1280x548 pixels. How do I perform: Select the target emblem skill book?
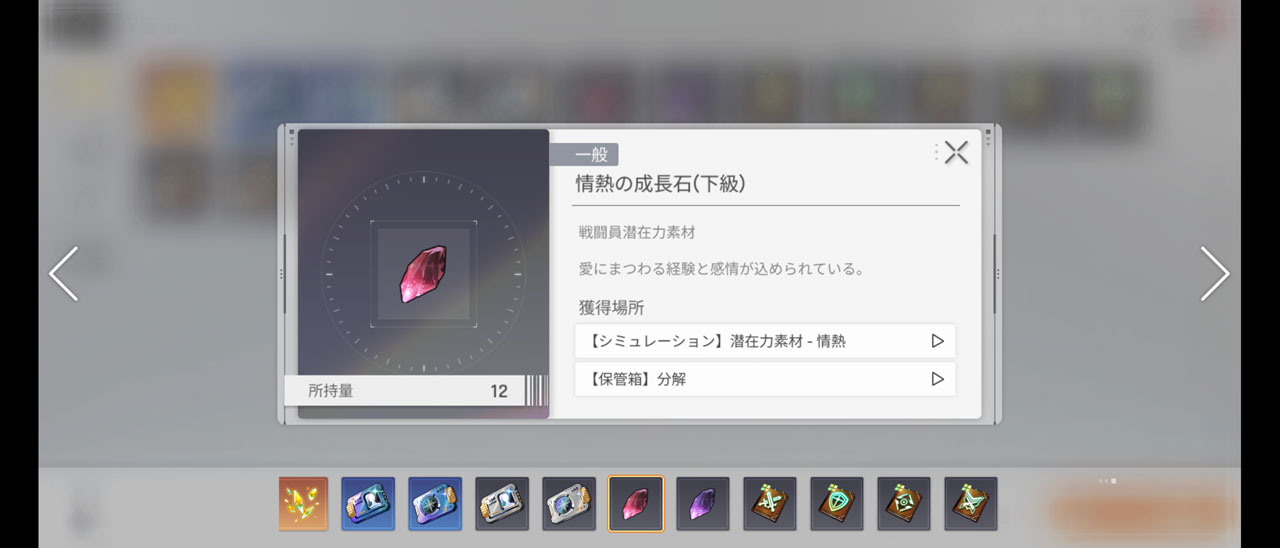904,504
